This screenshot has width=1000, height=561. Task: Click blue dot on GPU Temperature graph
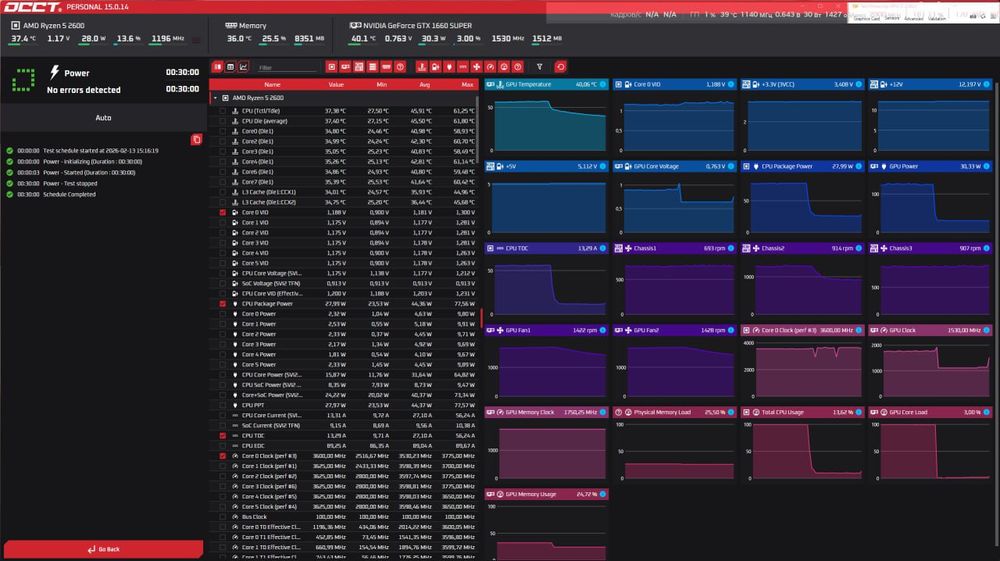[603, 84]
